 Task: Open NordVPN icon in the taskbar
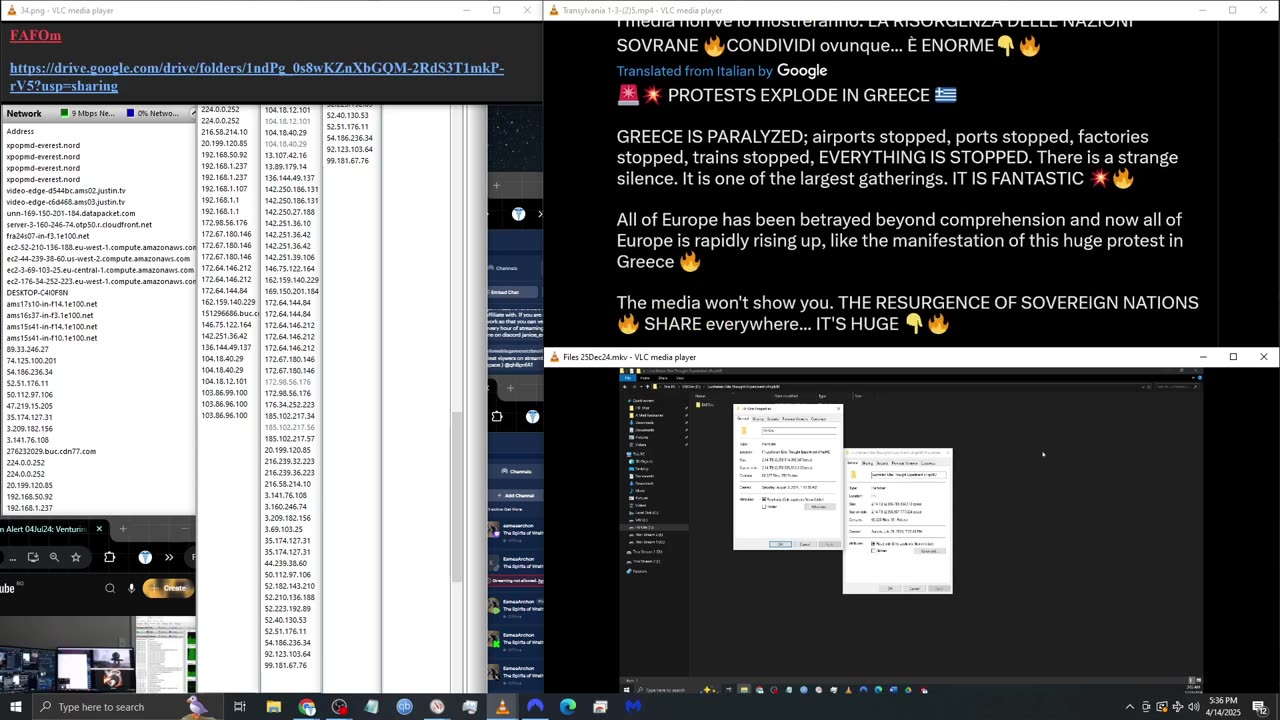[x=535, y=707]
